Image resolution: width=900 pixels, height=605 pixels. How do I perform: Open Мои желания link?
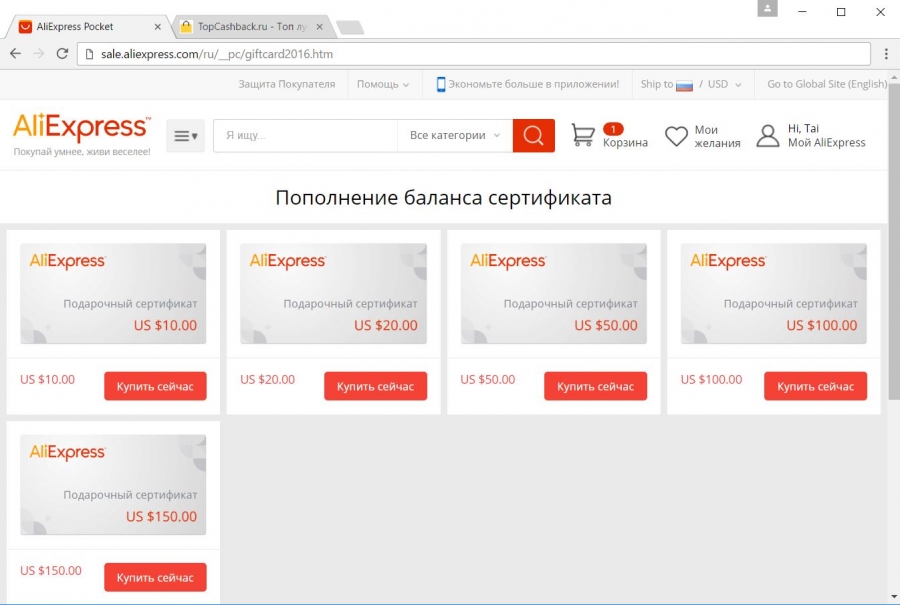coord(717,136)
